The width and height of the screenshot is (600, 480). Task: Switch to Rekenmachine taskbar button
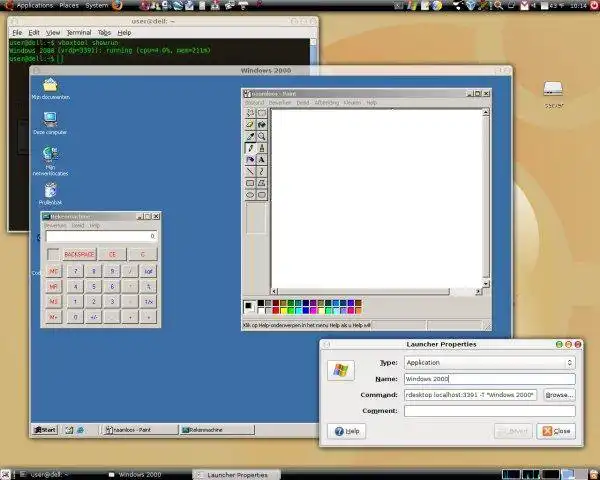point(217,430)
